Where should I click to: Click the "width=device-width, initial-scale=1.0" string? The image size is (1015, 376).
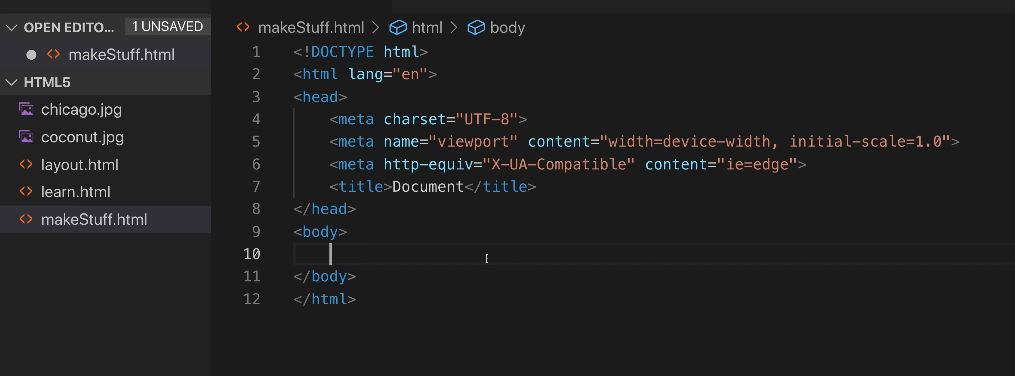click(x=774, y=142)
